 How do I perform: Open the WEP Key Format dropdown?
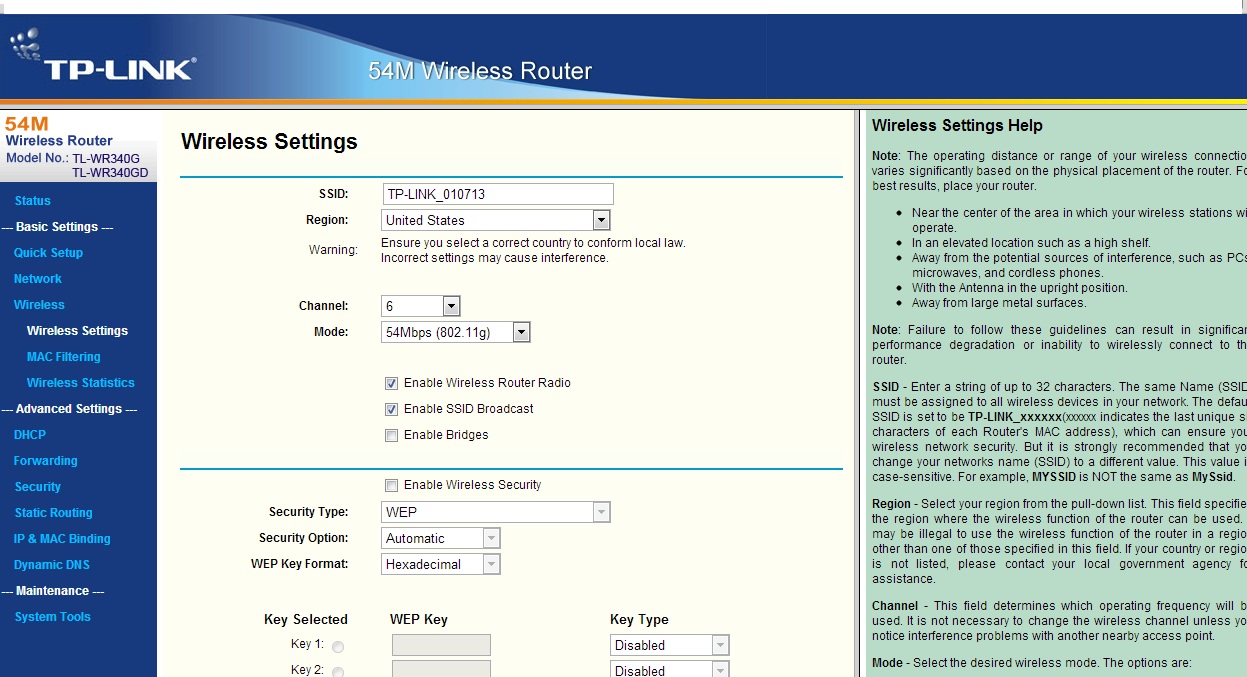441,564
